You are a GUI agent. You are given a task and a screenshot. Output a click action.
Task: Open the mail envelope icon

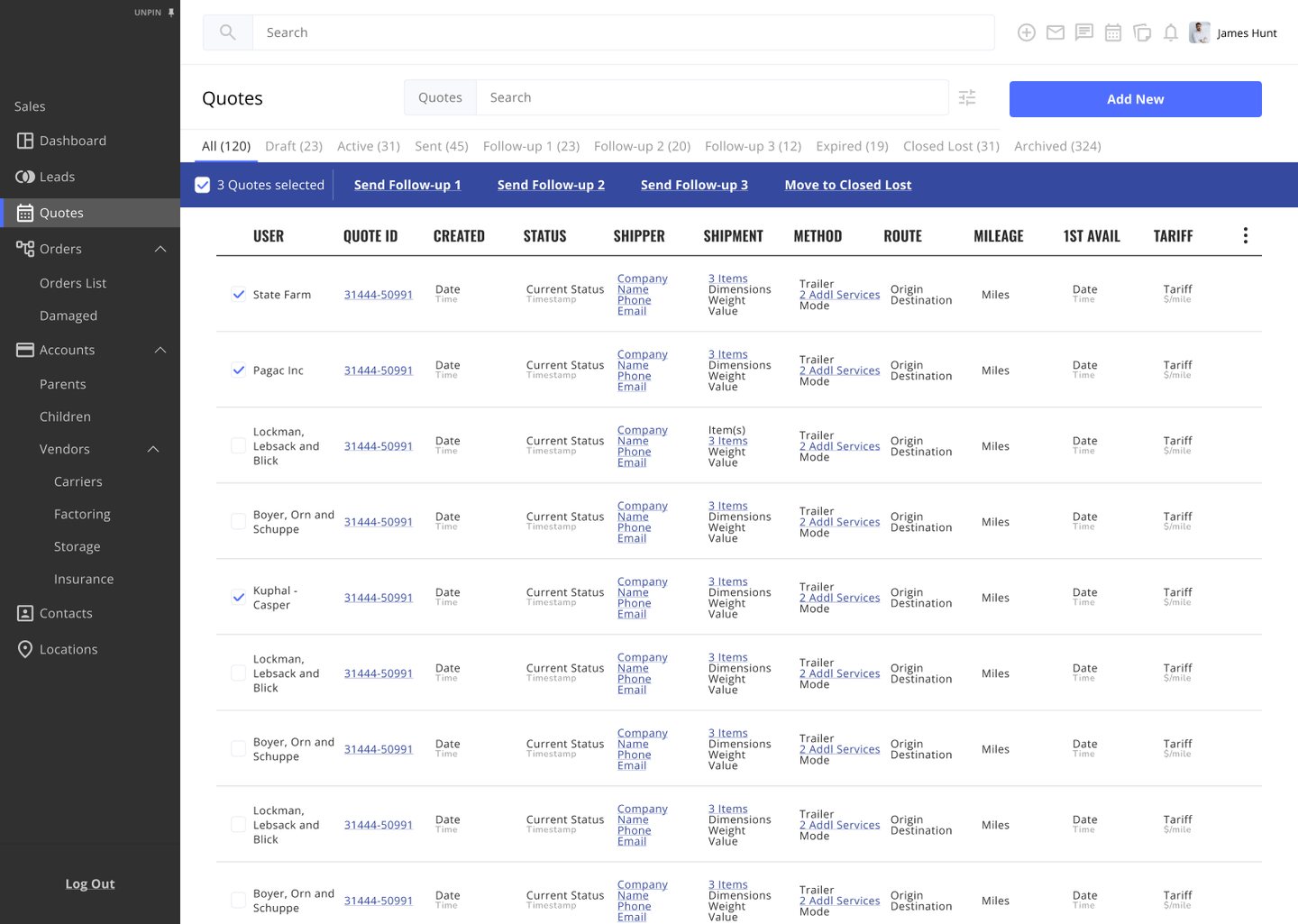pos(1056,32)
